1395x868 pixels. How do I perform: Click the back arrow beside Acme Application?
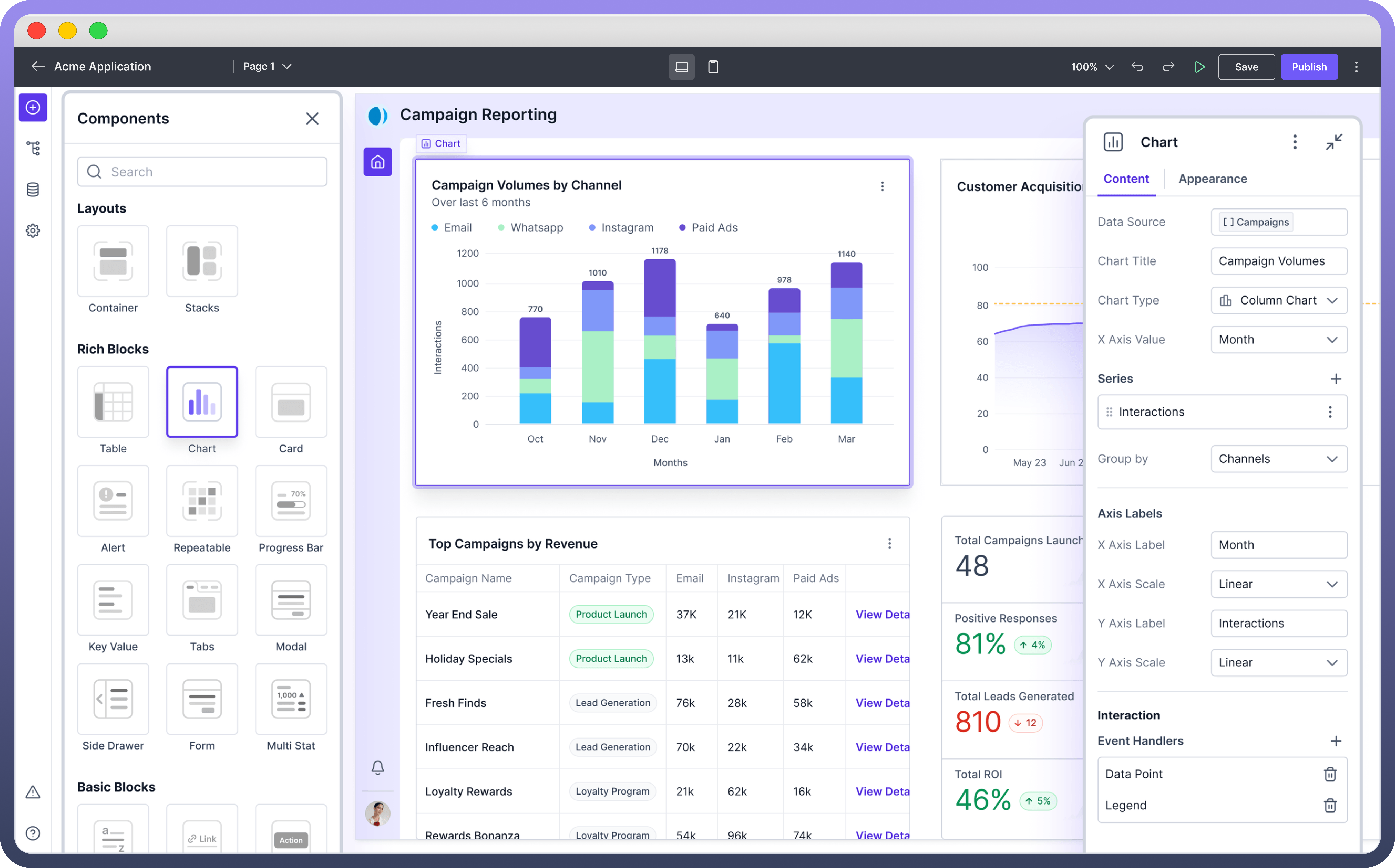pyautogui.click(x=38, y=67)
